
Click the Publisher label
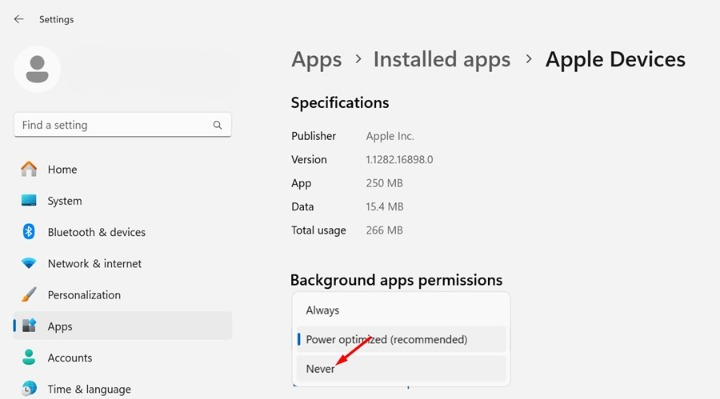click(314, 136)
